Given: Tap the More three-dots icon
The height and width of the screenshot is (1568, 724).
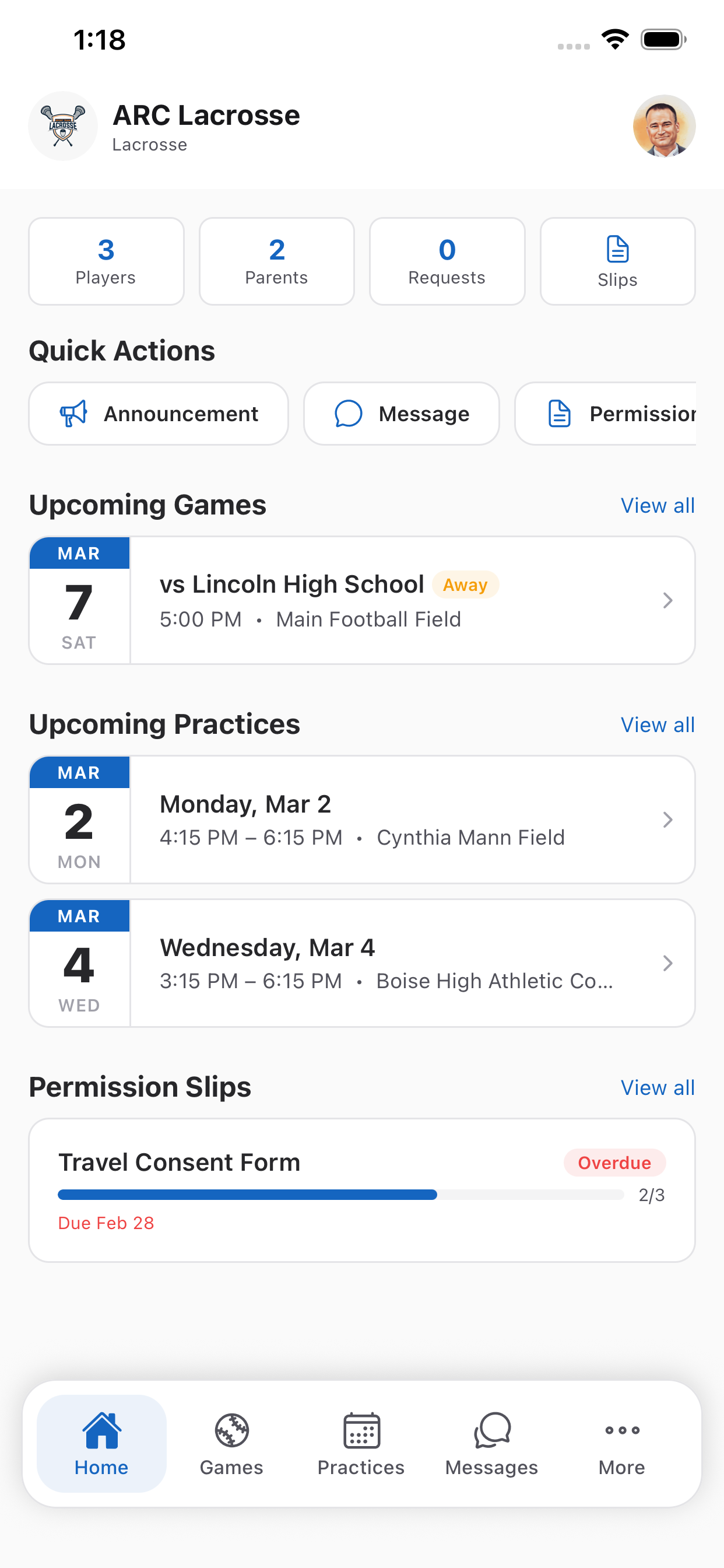Looking at the screenshot, I should click(621, 1430).
